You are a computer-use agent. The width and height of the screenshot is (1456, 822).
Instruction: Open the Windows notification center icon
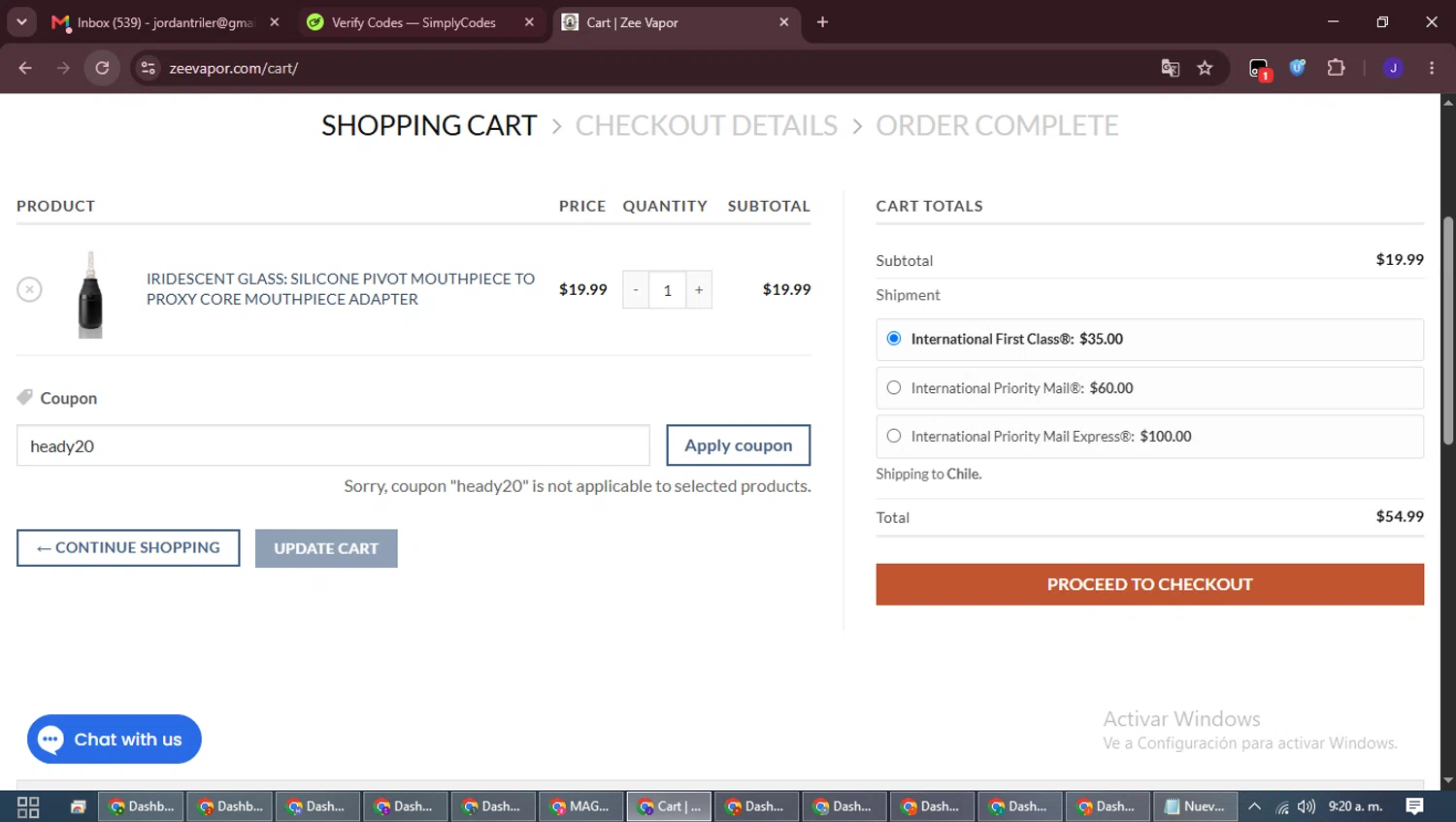(x=1414, y=806)
